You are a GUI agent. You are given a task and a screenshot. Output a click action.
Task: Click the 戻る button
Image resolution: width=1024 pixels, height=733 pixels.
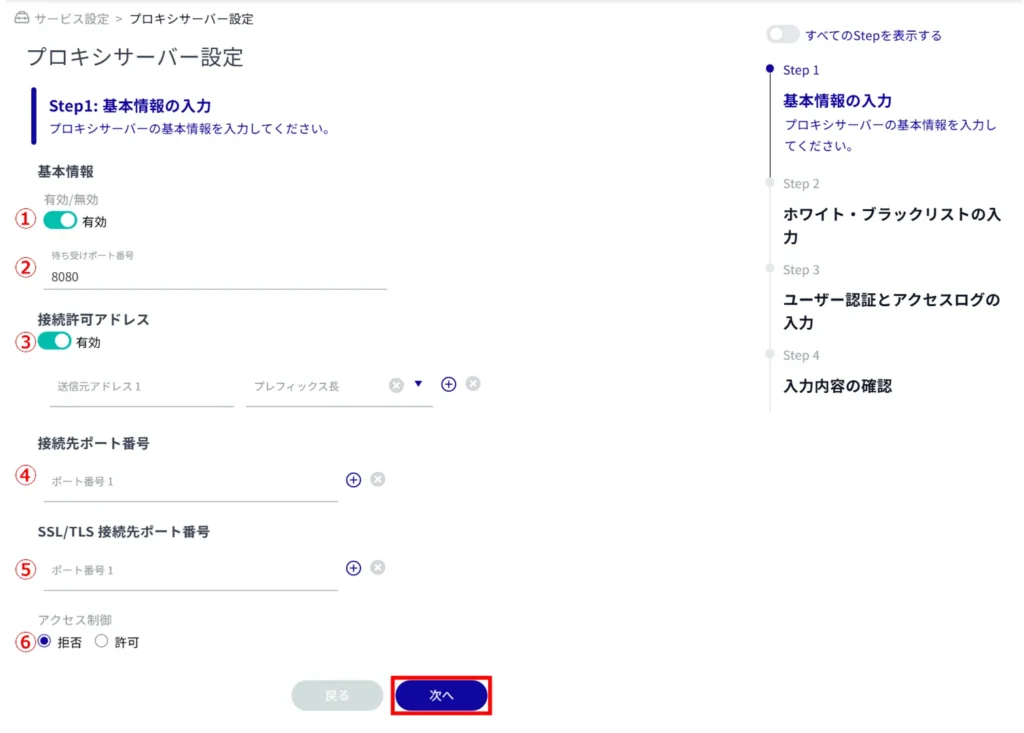[337, 696]
